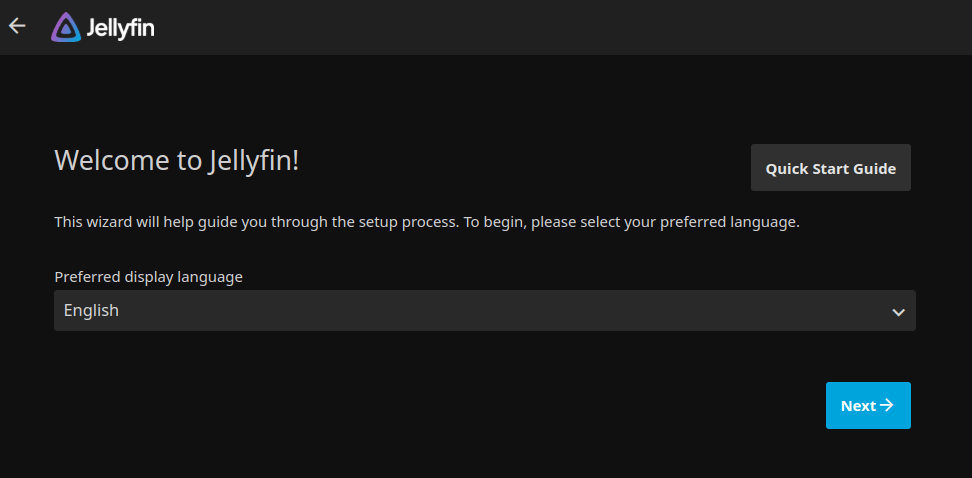972x478 pixels.
Task: Click the 'Preferred display language' label
Action: click(x=148, y=277)
